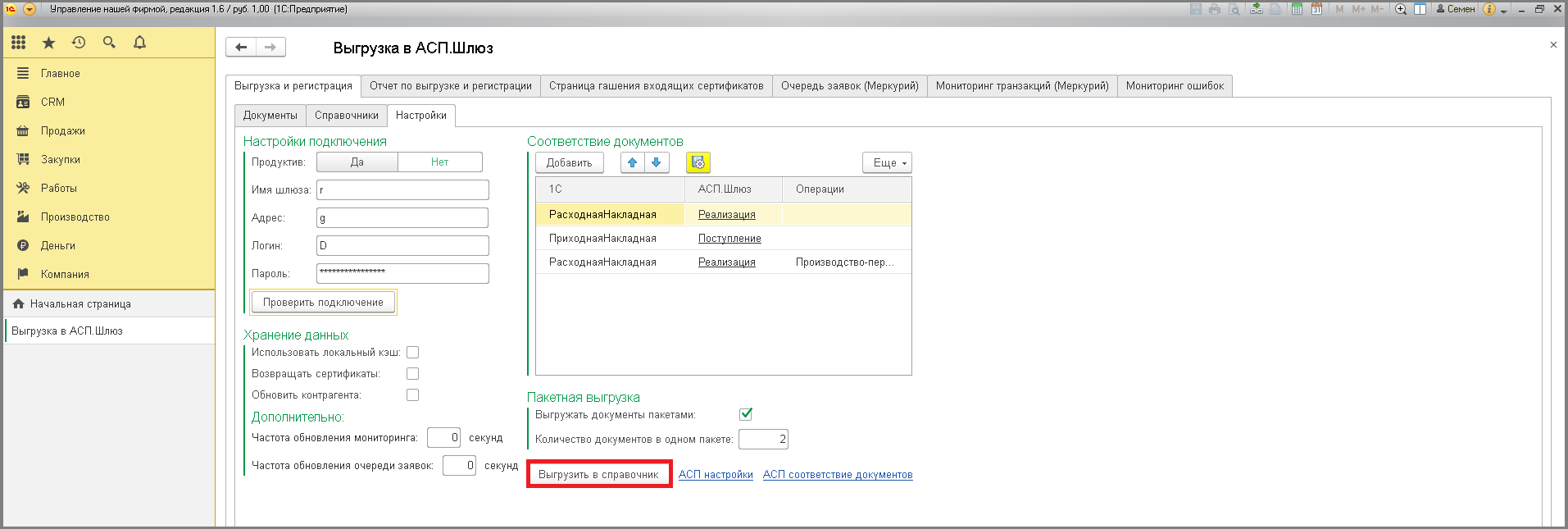Open the АСП соответствие документов link
This screenshot has height=529, width=1568.
(x=838, y=475)
